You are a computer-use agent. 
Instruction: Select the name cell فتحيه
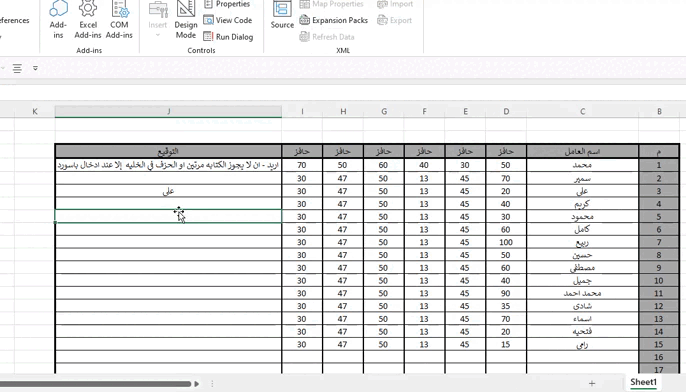click(583, 331)
